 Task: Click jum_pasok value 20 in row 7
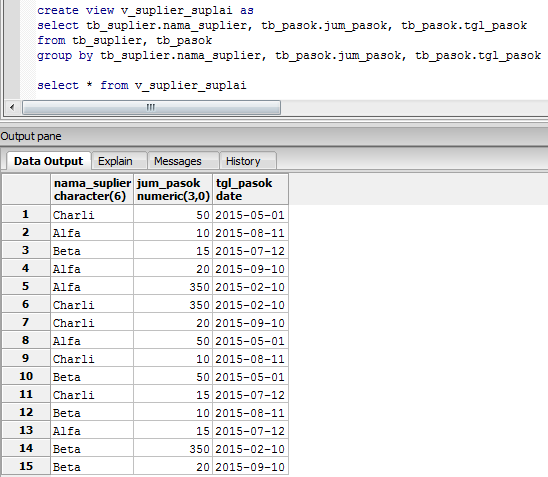pos(173,322)
